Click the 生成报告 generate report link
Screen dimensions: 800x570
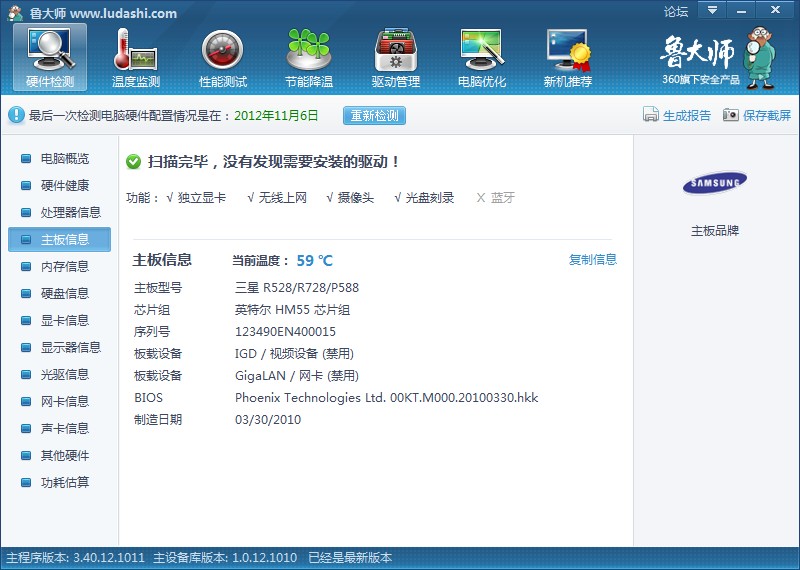pos(686,115)
